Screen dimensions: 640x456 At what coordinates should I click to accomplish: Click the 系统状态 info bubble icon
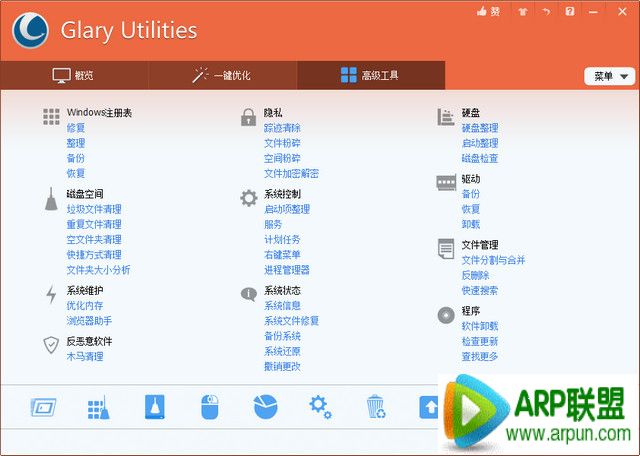pos(249,294)
